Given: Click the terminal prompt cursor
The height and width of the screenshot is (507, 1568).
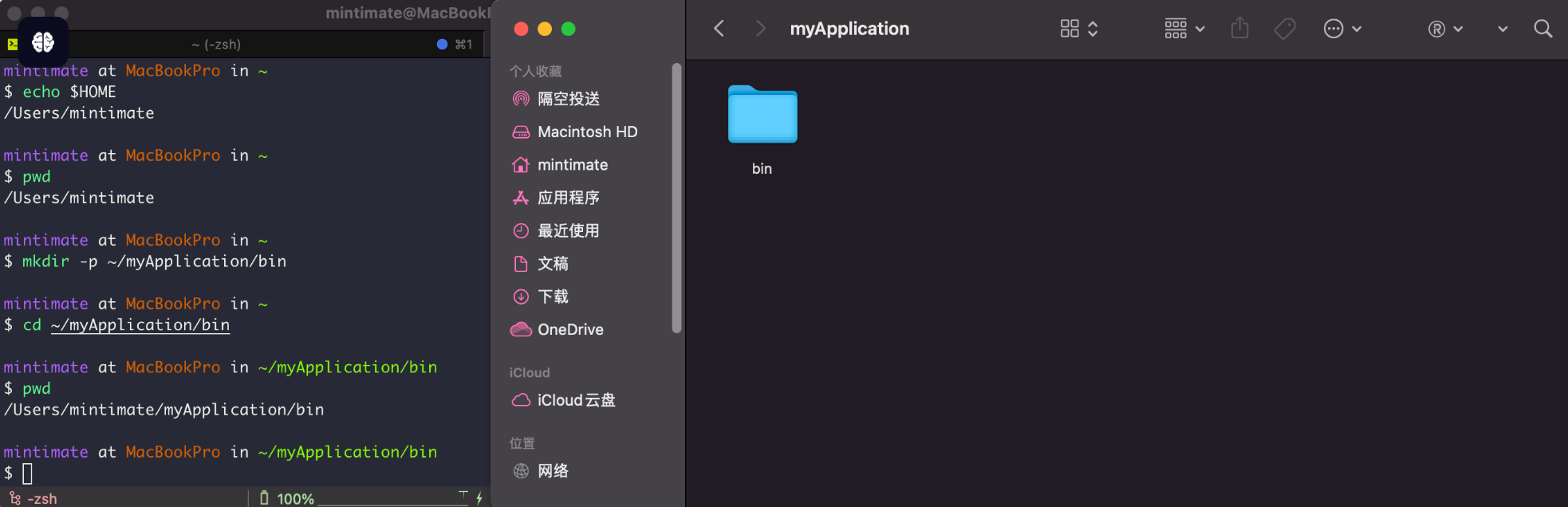Looking at the screenshot, I should pos(27,474).
